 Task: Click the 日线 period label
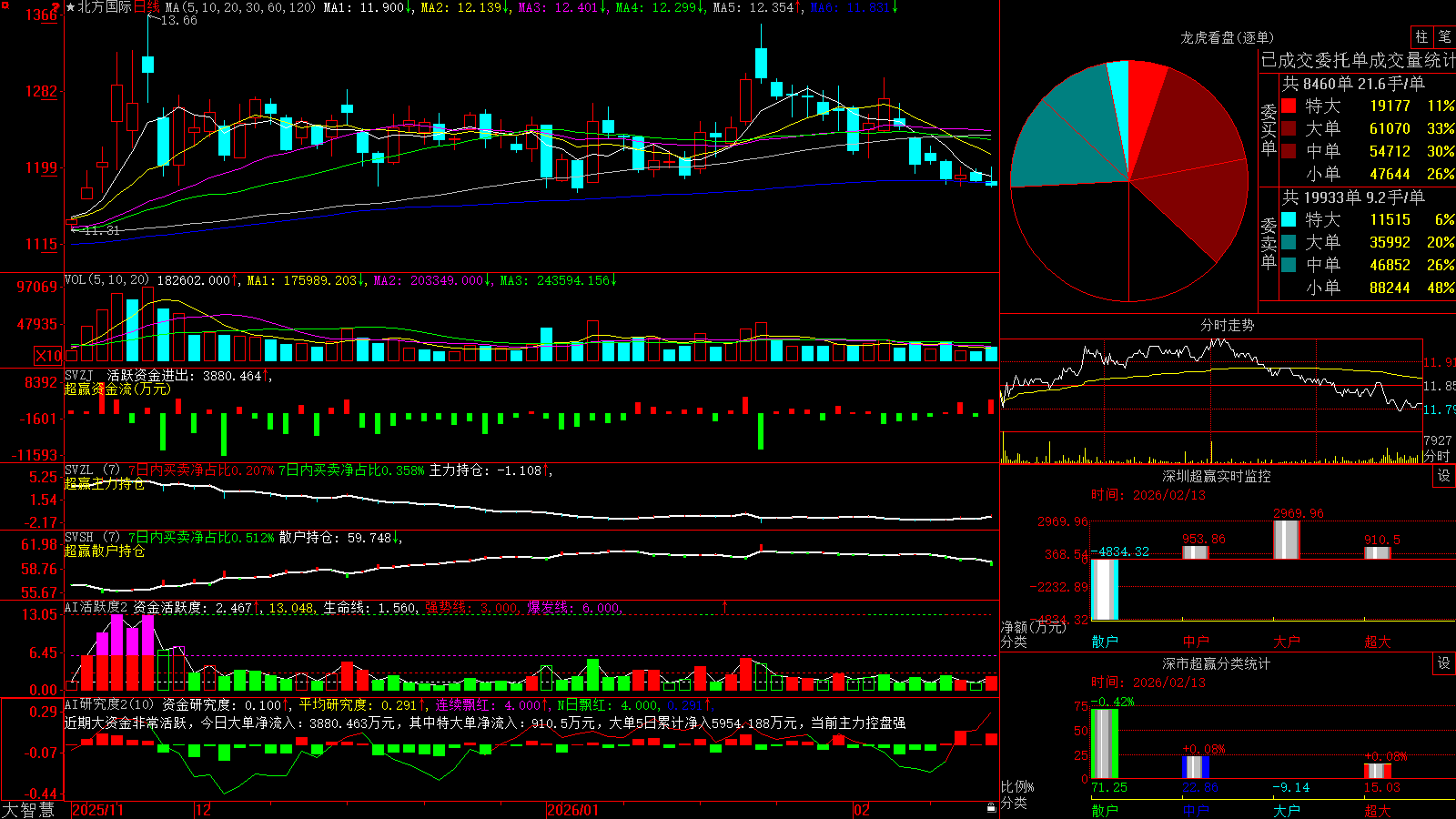point(147,7)
